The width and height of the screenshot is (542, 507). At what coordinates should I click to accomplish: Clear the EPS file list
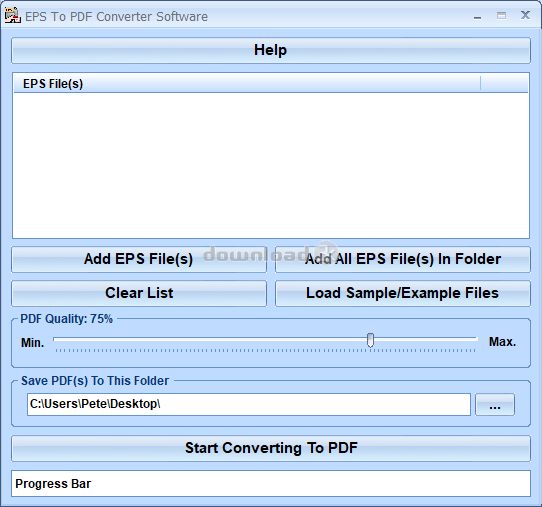[139, 293]
